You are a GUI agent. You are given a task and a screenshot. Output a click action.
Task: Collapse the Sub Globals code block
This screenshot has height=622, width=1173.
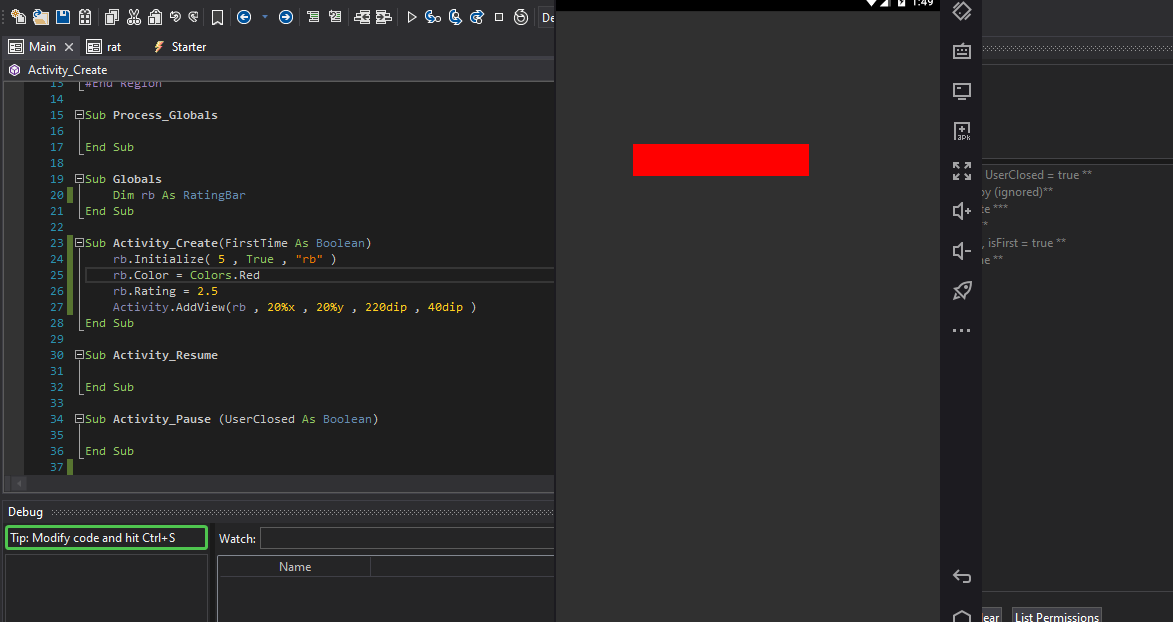point(79,179)
